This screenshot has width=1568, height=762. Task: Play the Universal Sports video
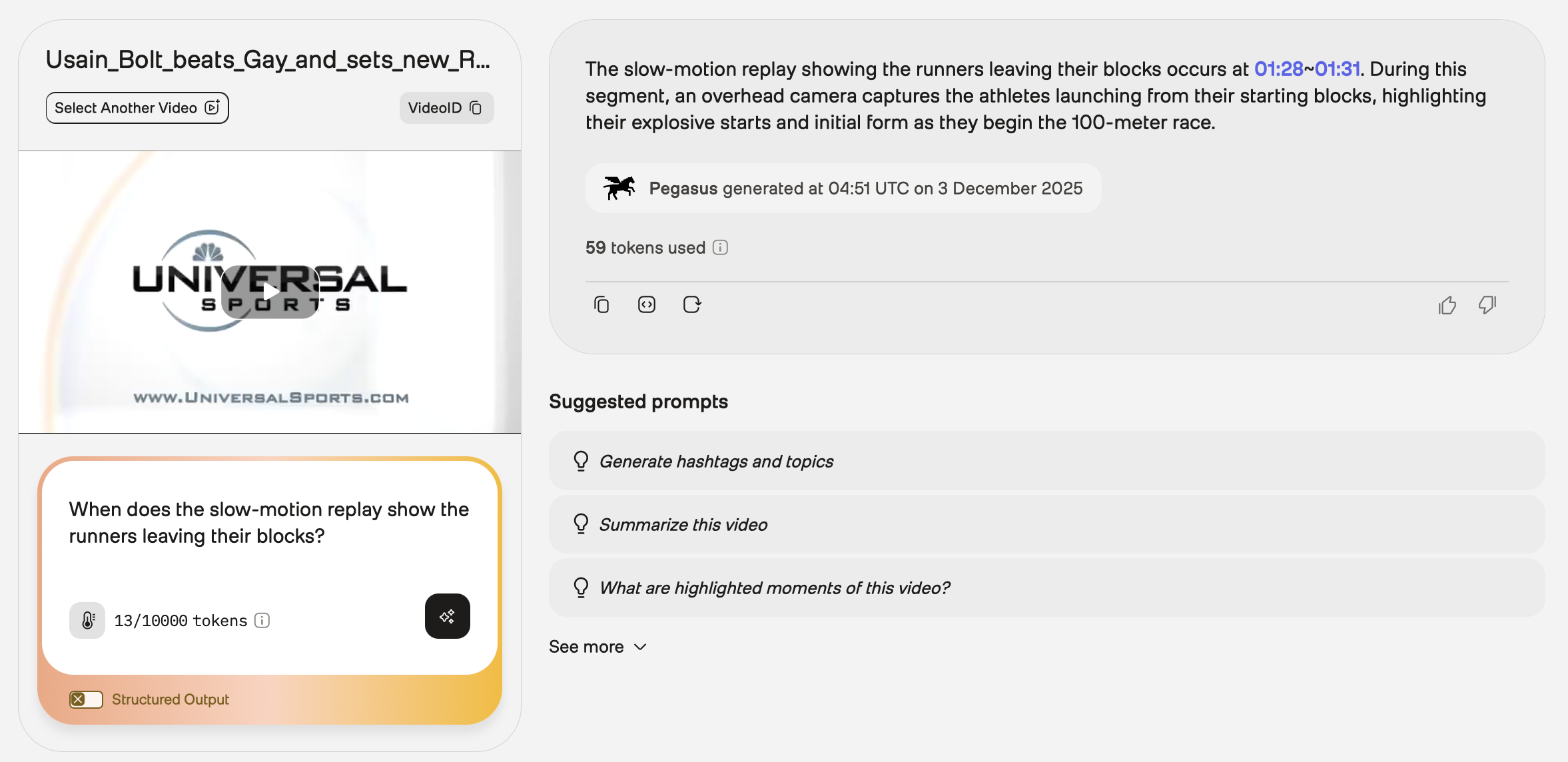[270, 292]
